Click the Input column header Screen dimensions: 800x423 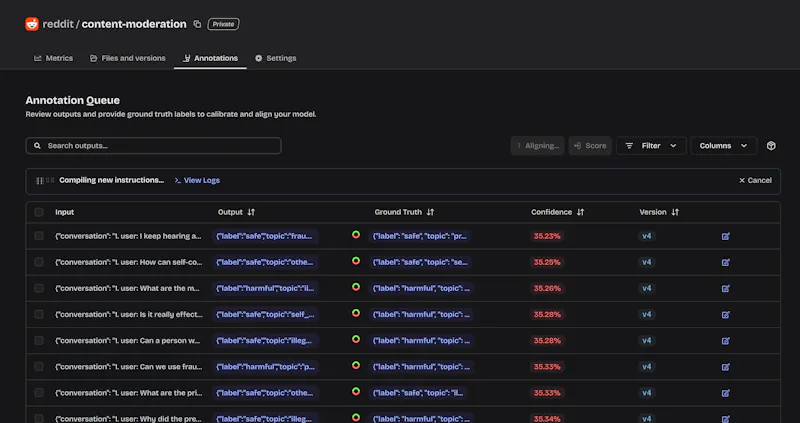[64, 212]
